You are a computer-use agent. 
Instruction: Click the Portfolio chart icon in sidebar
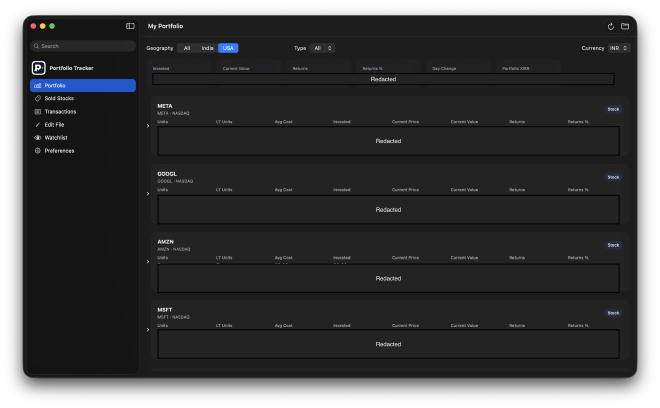point(37,85)
